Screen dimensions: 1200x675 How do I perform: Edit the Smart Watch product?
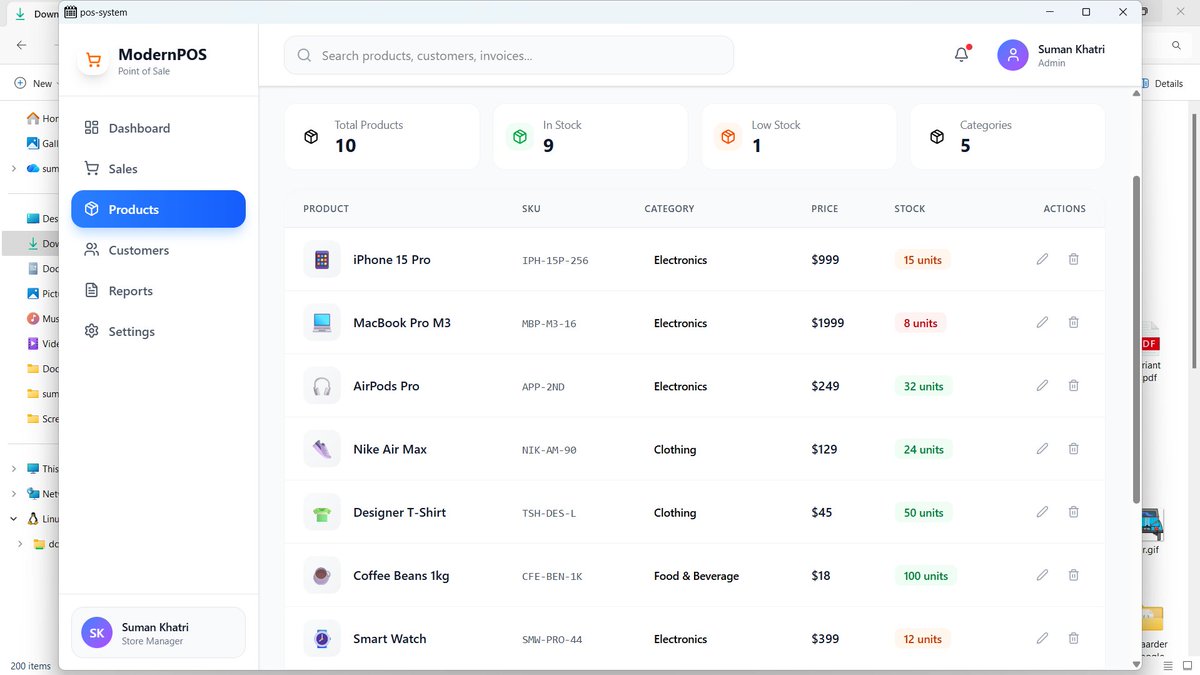pyautogui.click(x=1042, y=638)
